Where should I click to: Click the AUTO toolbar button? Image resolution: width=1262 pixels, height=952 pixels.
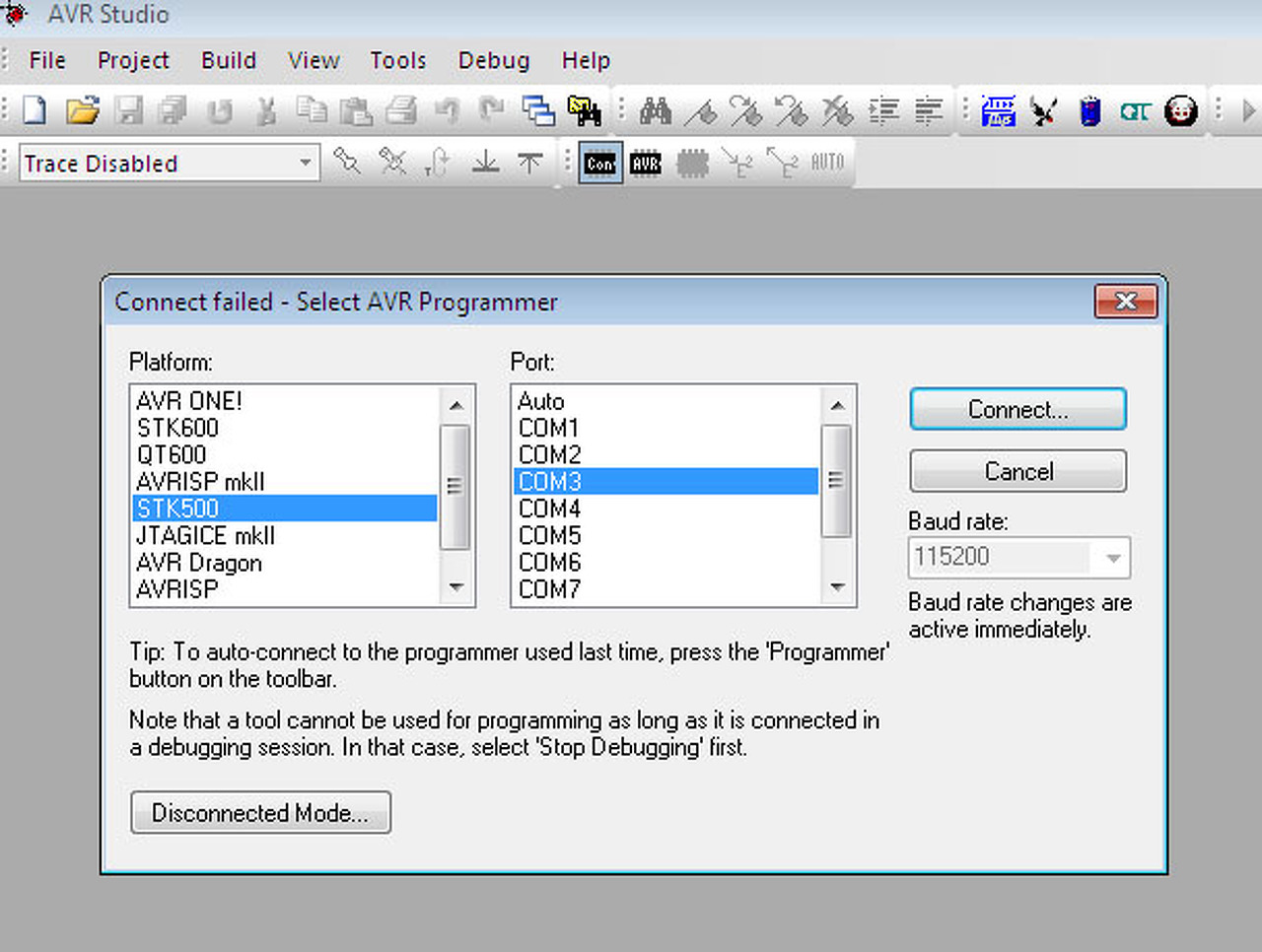[827, 162]
